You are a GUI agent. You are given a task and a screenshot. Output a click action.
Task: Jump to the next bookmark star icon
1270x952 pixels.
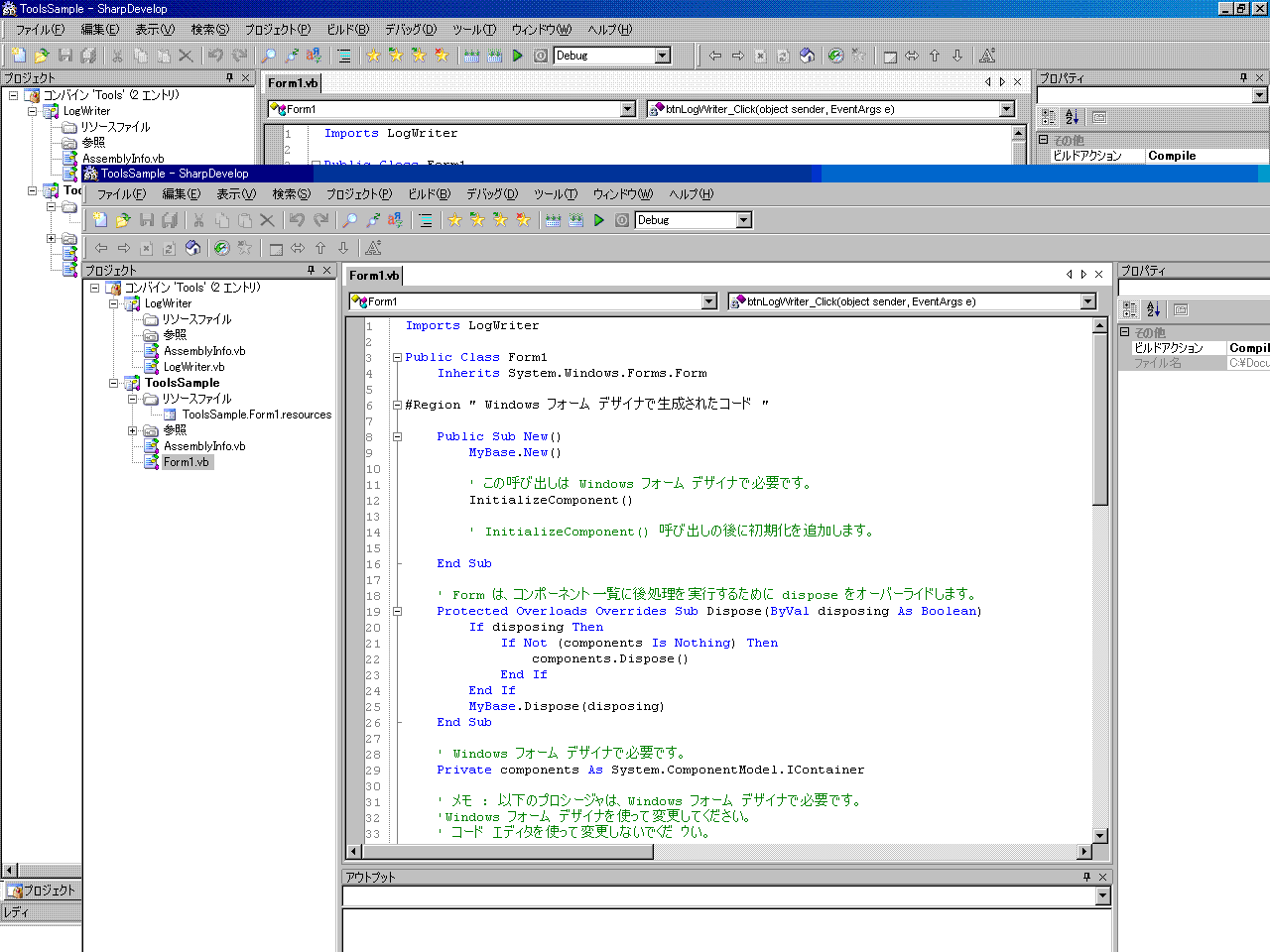click(x=498, y=219)
